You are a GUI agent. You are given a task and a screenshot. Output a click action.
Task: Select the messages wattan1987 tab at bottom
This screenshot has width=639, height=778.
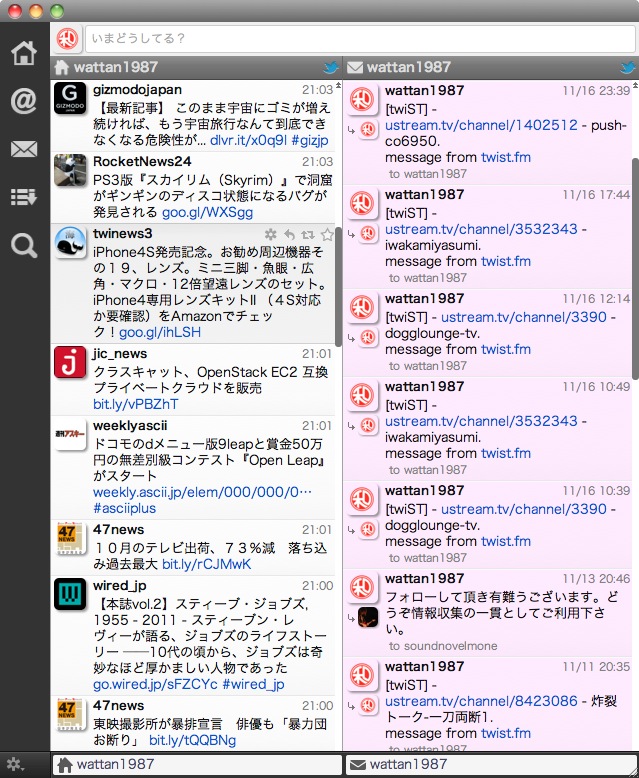pos(492,765)
